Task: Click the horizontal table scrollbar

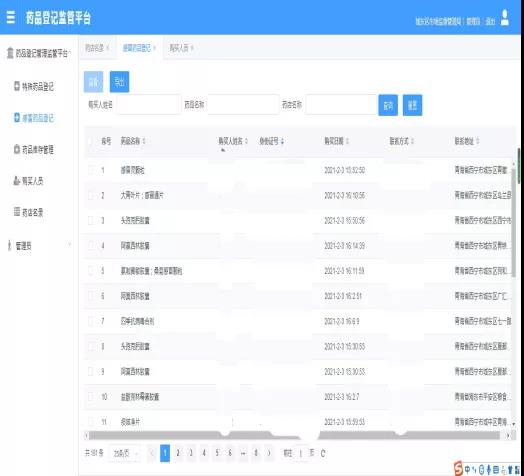Action: click(x=294, y=435)
